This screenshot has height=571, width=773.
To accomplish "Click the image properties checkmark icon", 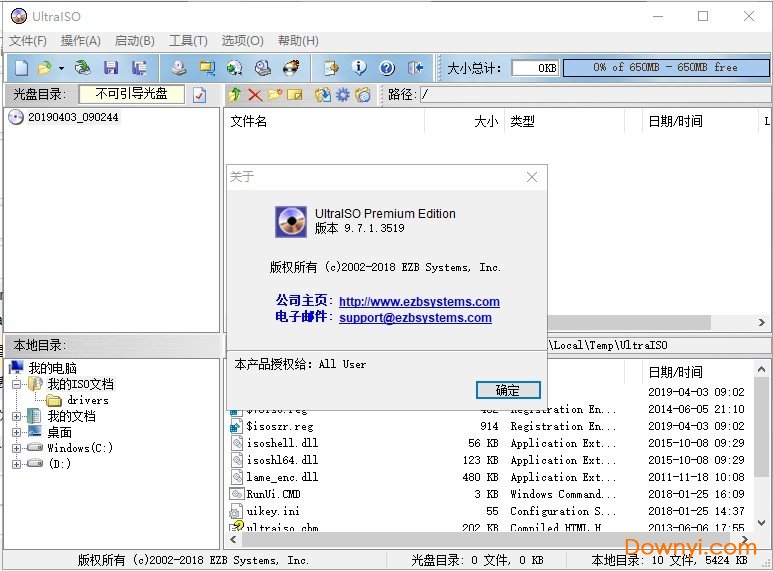I will [200, 95].
